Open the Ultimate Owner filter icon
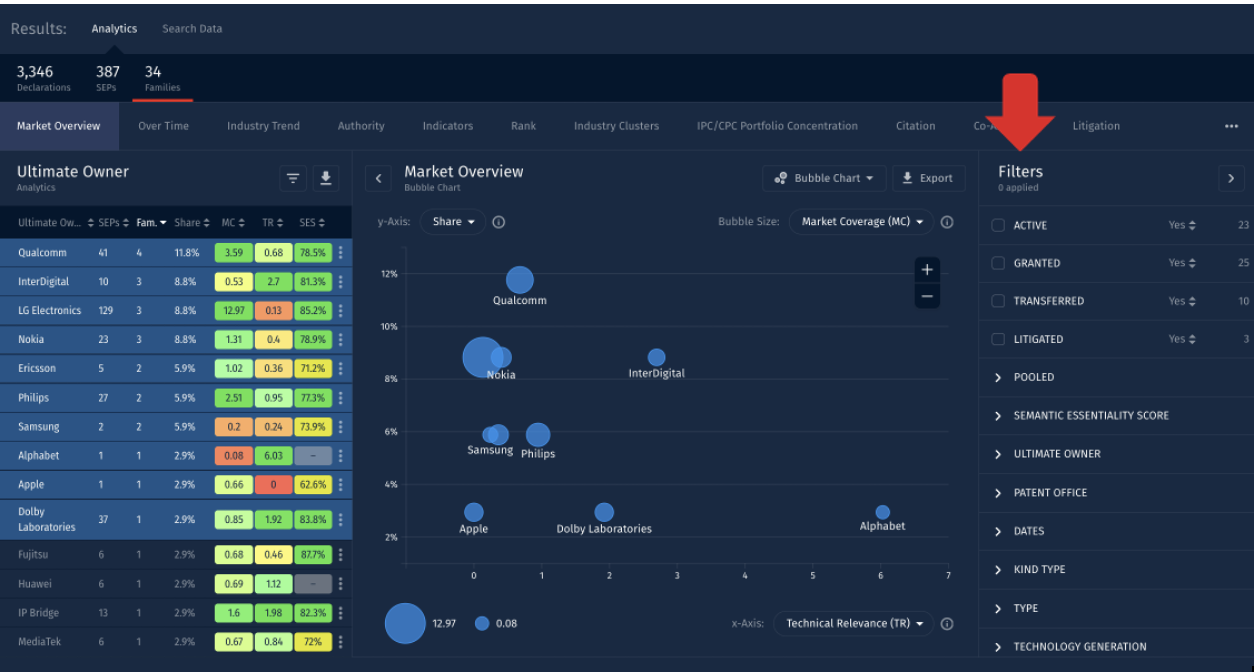The image size is (1254, 672). pyautogui.click(x=293, y=178)
